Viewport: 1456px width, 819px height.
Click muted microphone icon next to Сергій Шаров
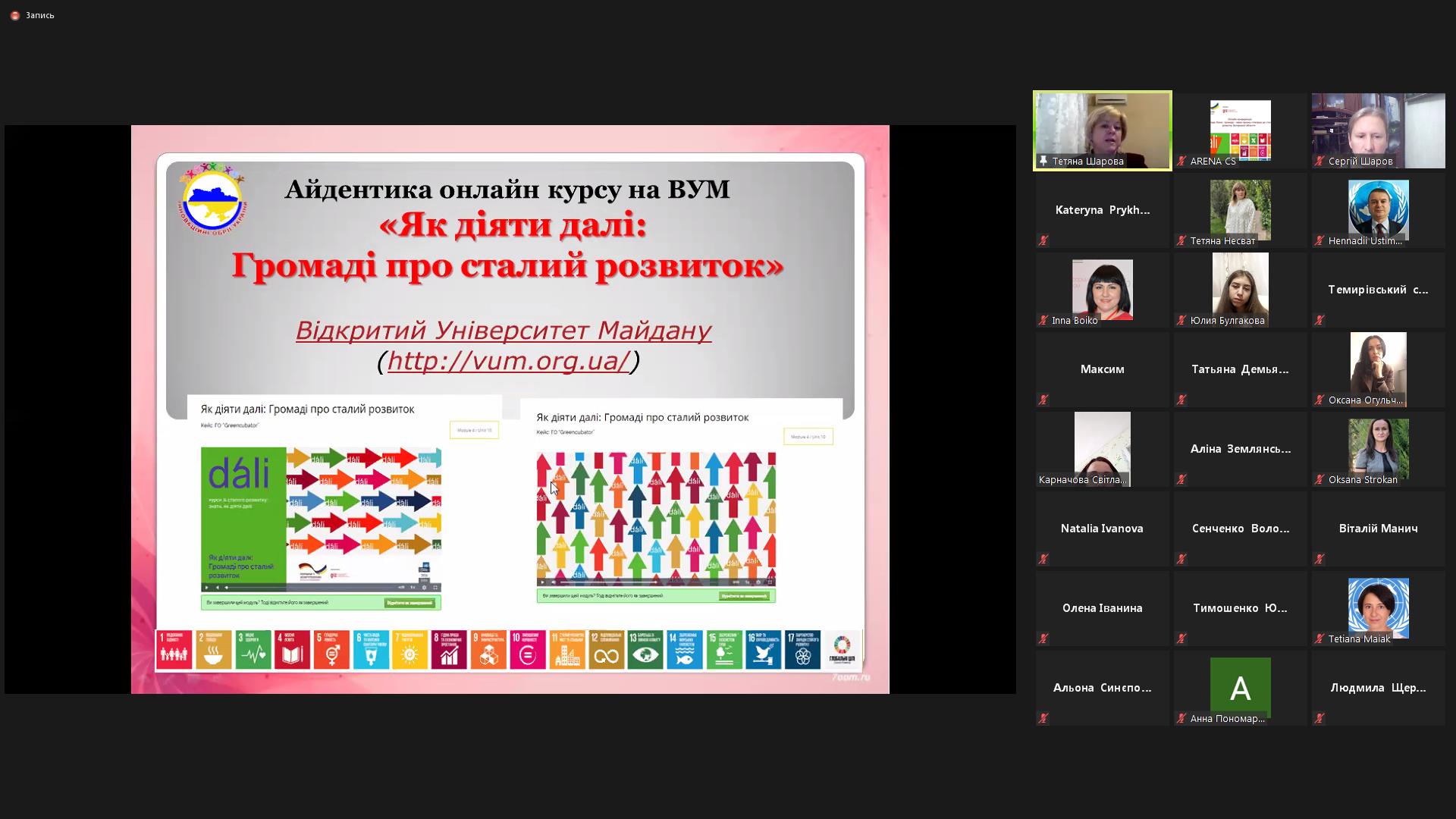coord(1319,161)
